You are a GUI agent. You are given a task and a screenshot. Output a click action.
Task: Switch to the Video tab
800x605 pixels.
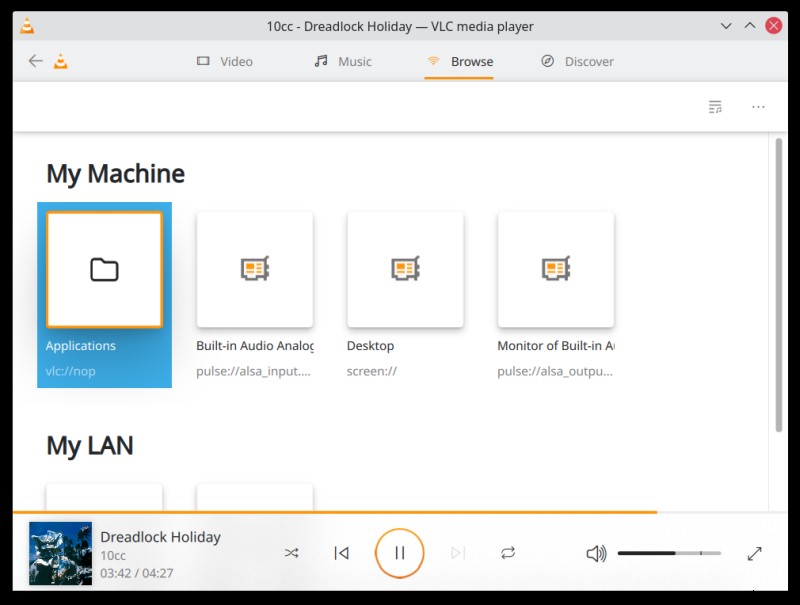pyautogui.click(x=225, y=61)
